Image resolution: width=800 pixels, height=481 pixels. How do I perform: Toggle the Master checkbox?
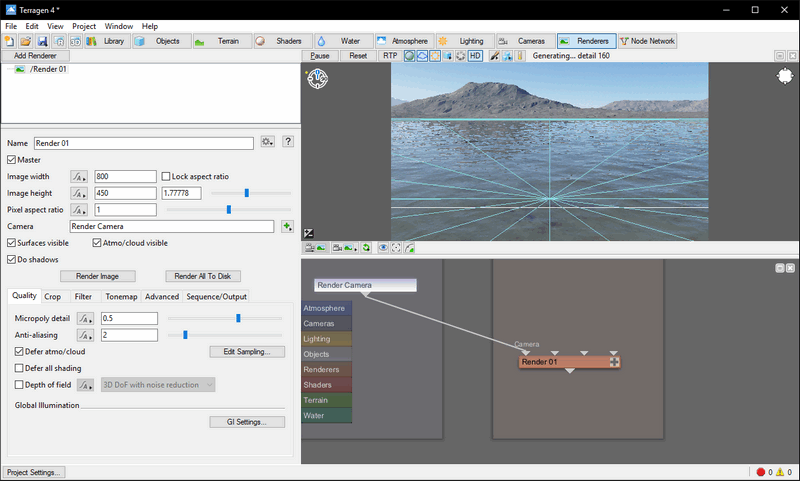(11, 160)
